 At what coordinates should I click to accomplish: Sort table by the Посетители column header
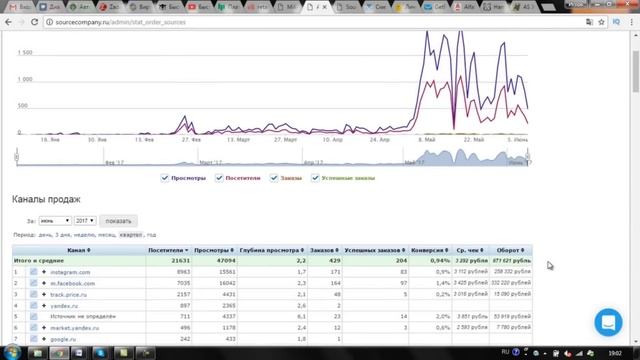(168, 250)
